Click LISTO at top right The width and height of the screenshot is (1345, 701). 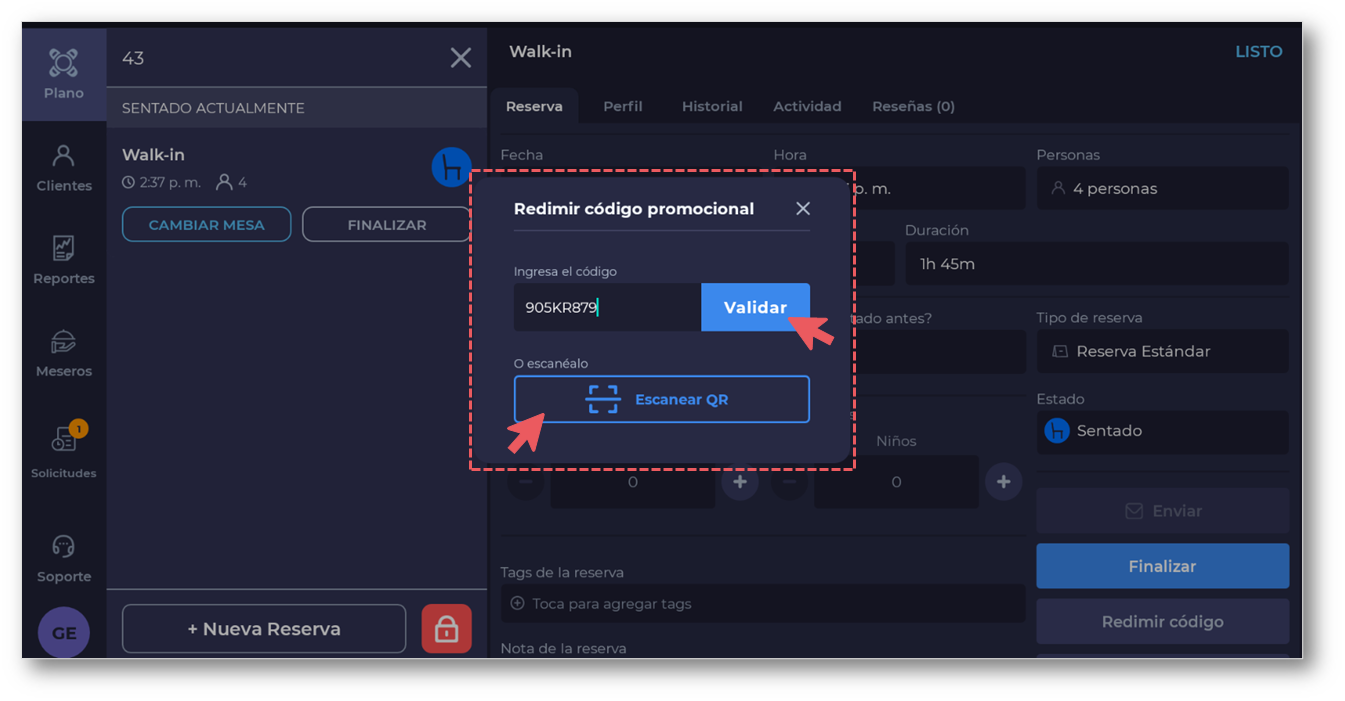[1258, 52]
